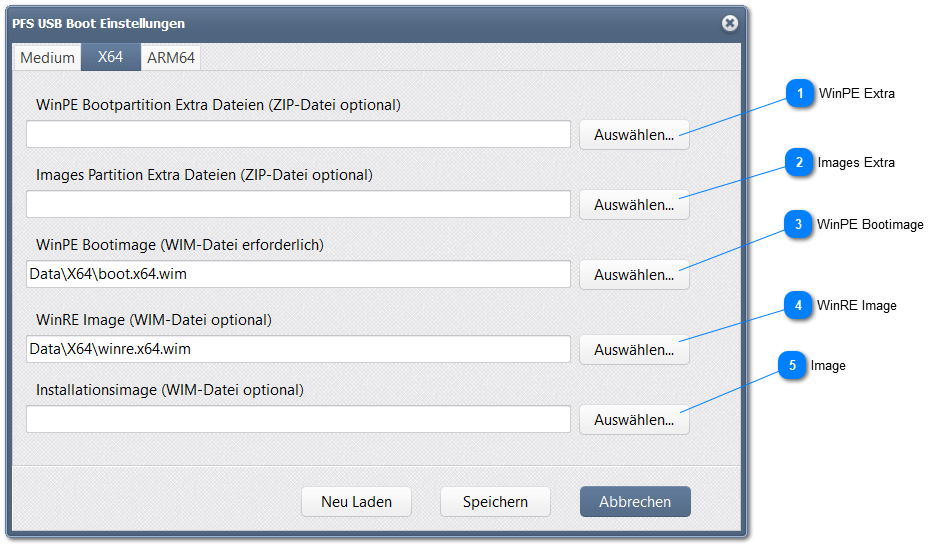The width and height of the screenshot is (940, 547).
Task: Close the PFS USB Boot Einstellungen dialog
Action: pyautogui.click(x=730, y=23)
